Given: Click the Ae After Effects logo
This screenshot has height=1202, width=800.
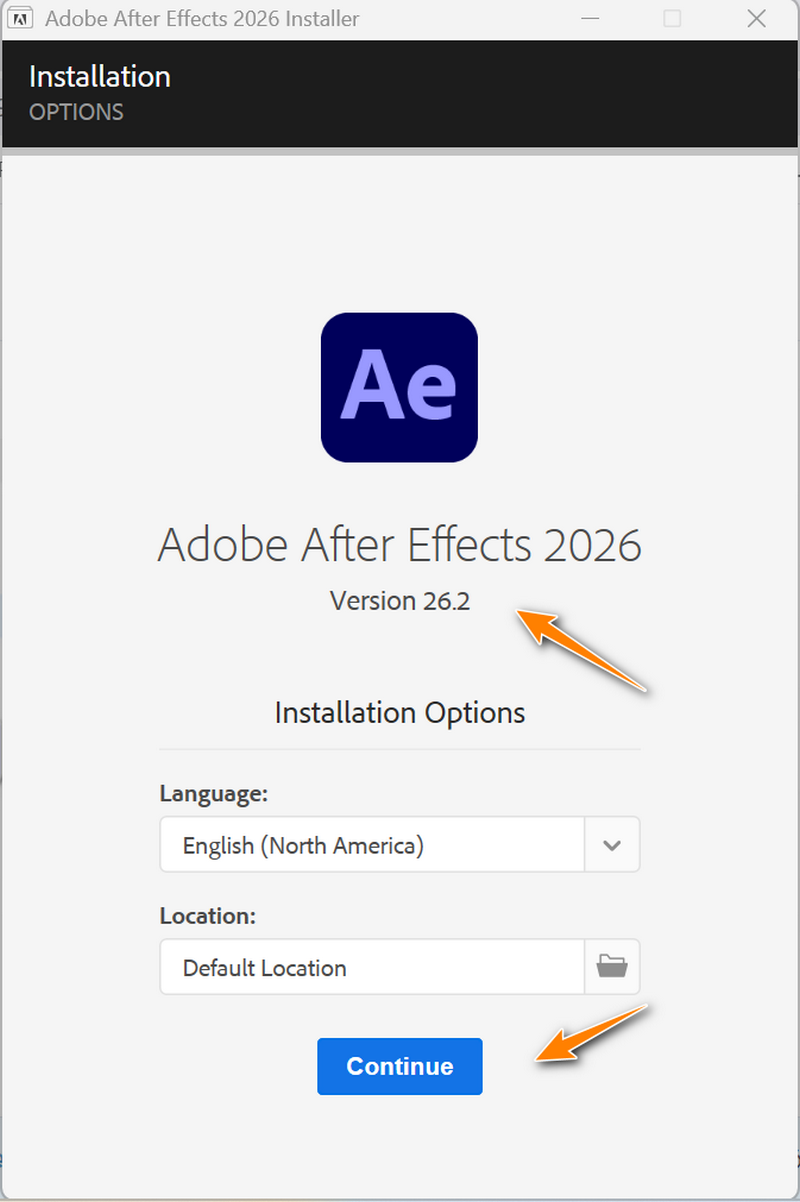Looking at the screenshot, I should coord(399,387).
